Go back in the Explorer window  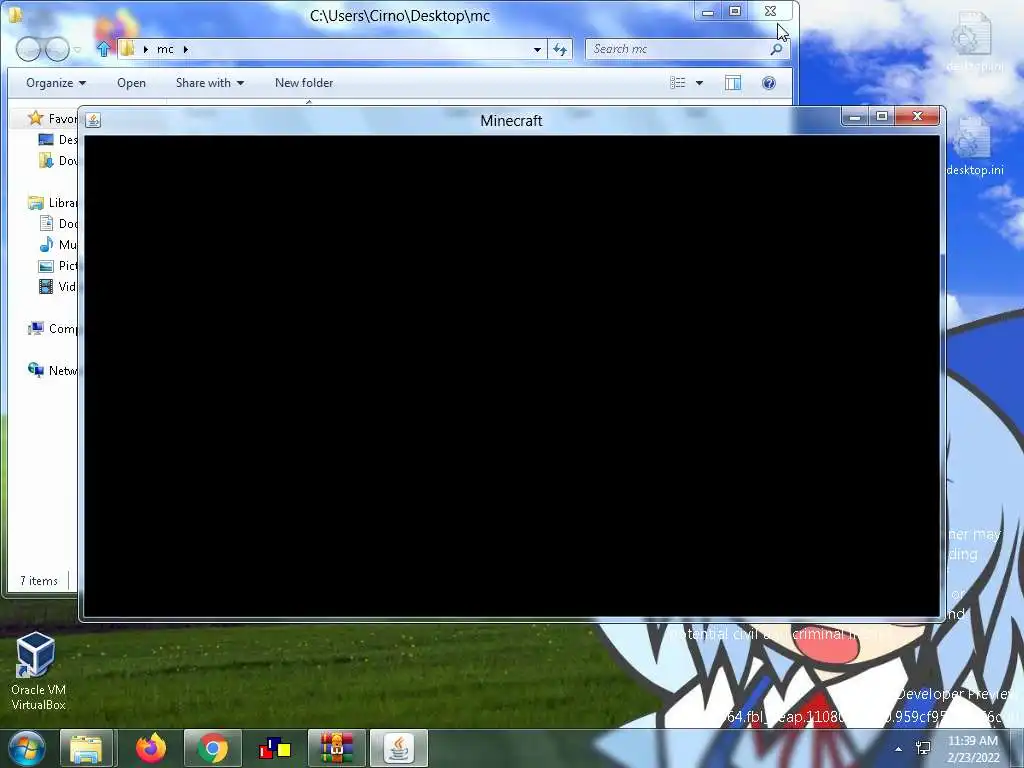click(x=28, y=49)
